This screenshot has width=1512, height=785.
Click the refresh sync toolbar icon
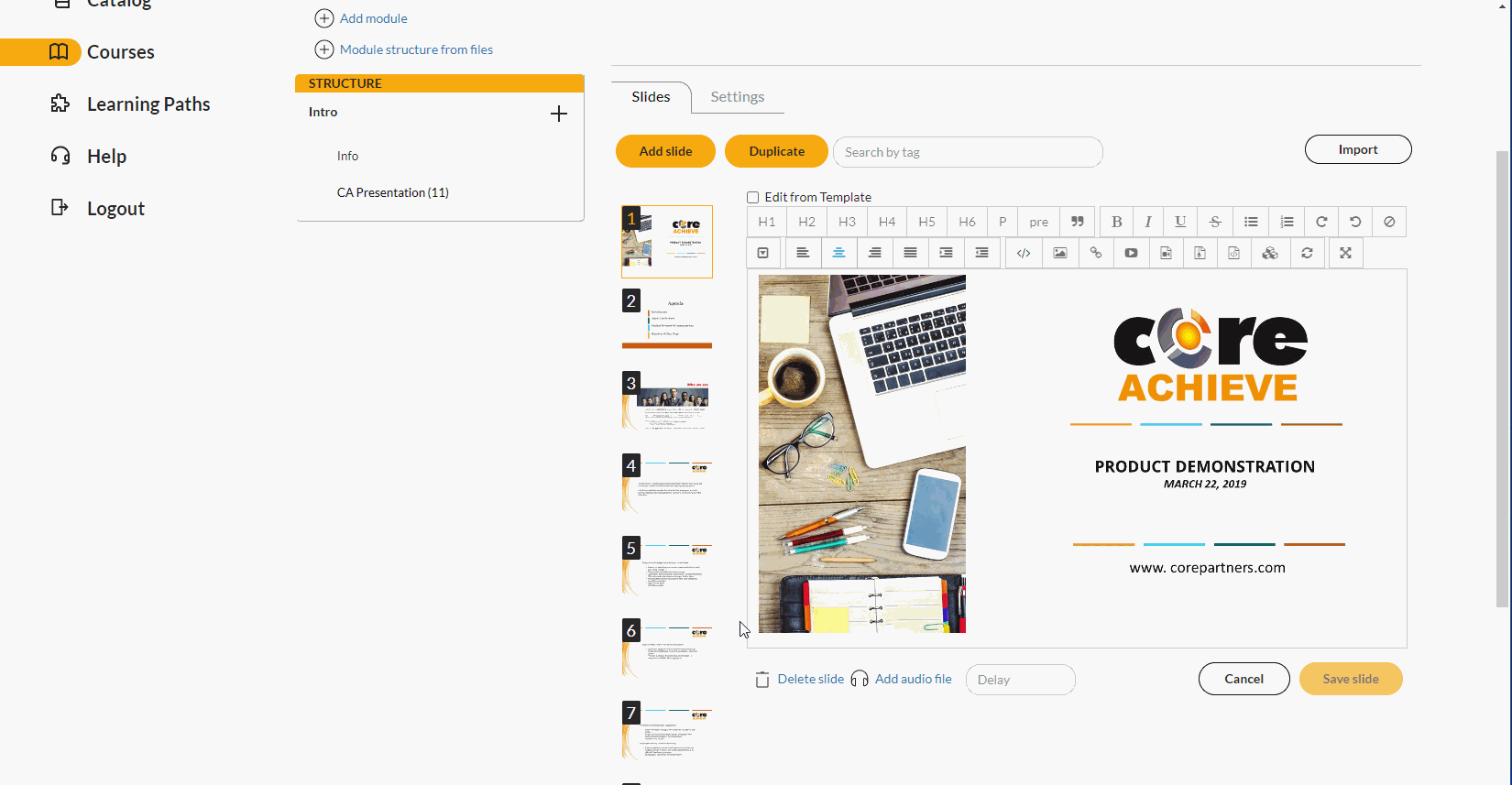[x=1308, y=253]
